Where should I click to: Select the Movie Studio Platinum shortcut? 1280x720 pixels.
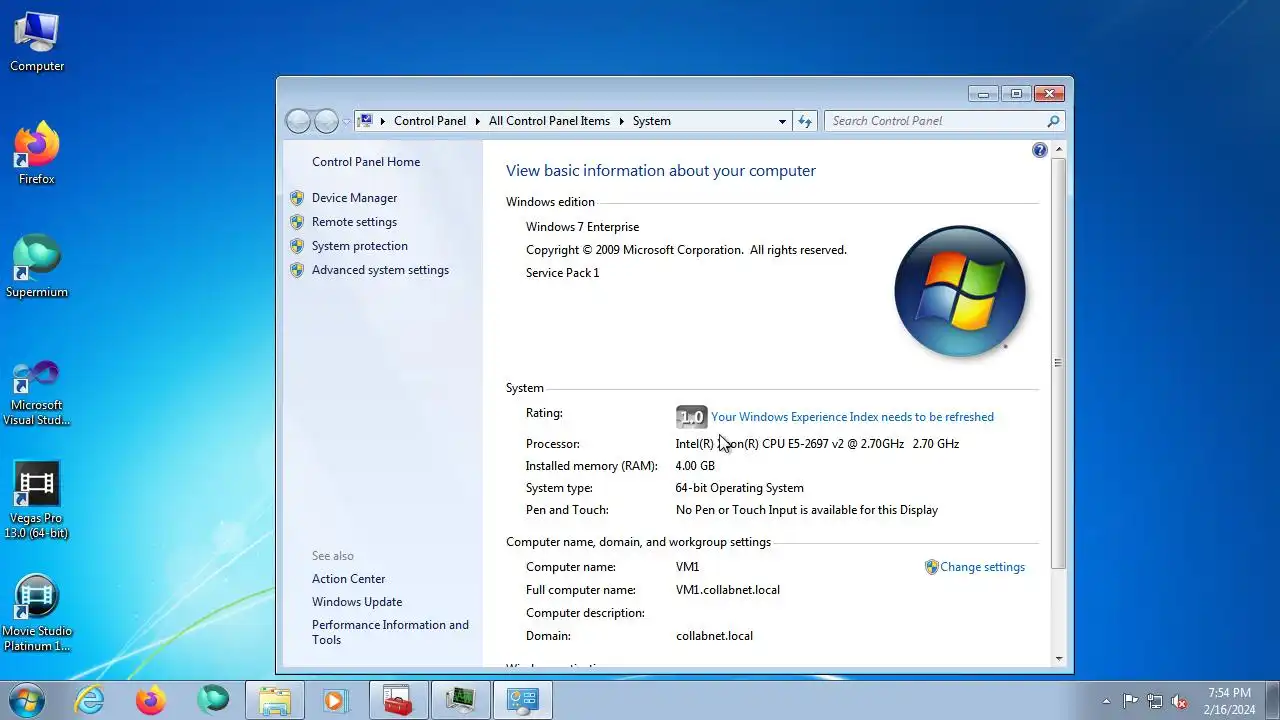coord(37,613)
